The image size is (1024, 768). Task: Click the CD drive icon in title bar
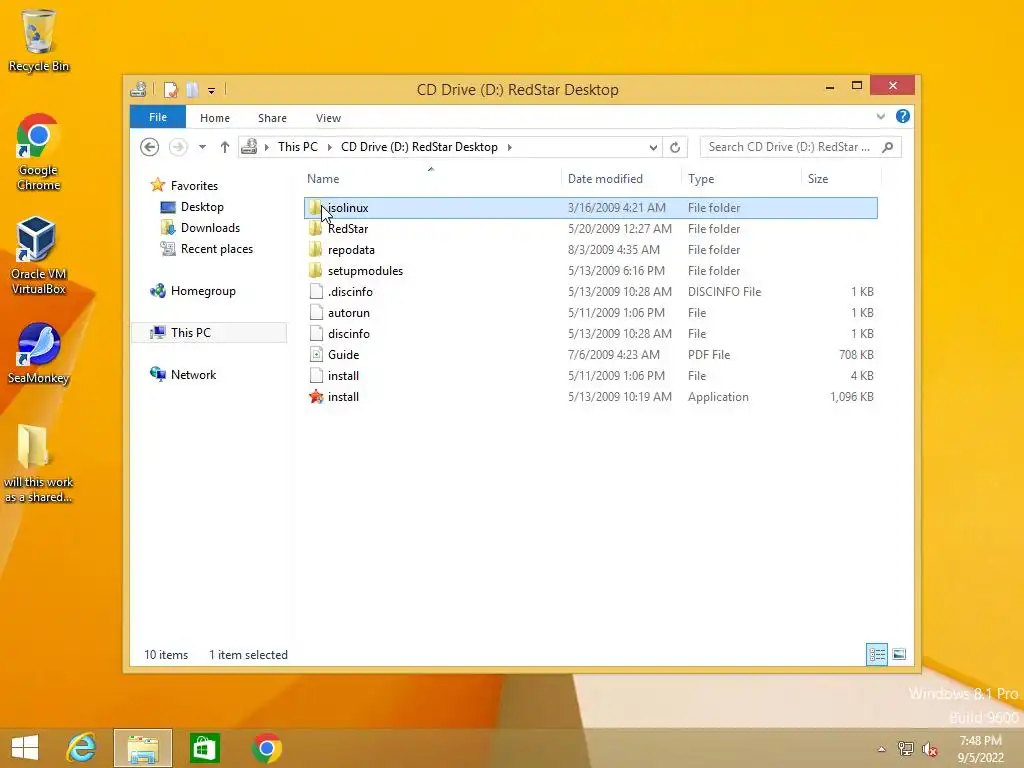tap(138, 89)
